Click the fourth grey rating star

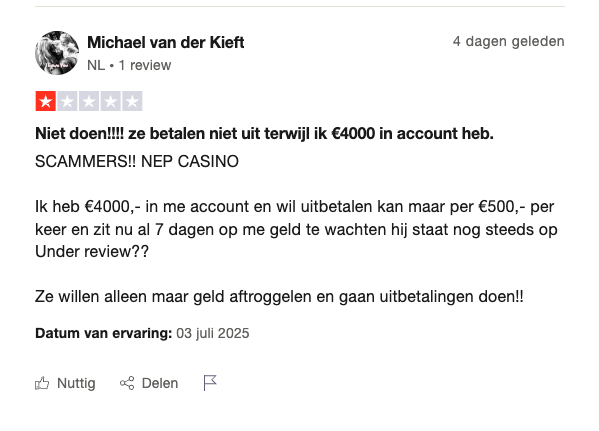point(111,101)
